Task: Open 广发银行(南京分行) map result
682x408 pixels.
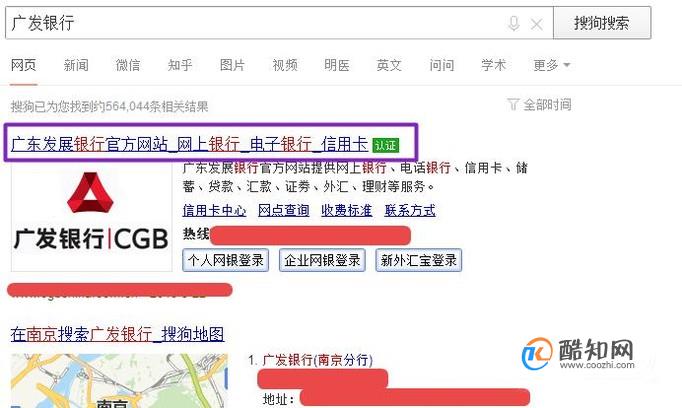Action: coord(318,360)
